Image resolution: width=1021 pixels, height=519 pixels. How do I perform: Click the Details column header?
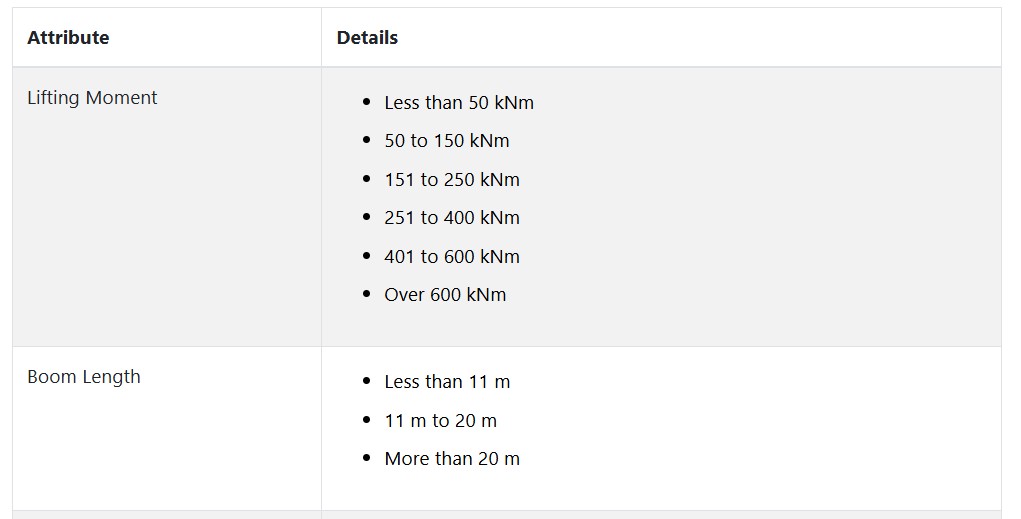[x=367, y=38]
